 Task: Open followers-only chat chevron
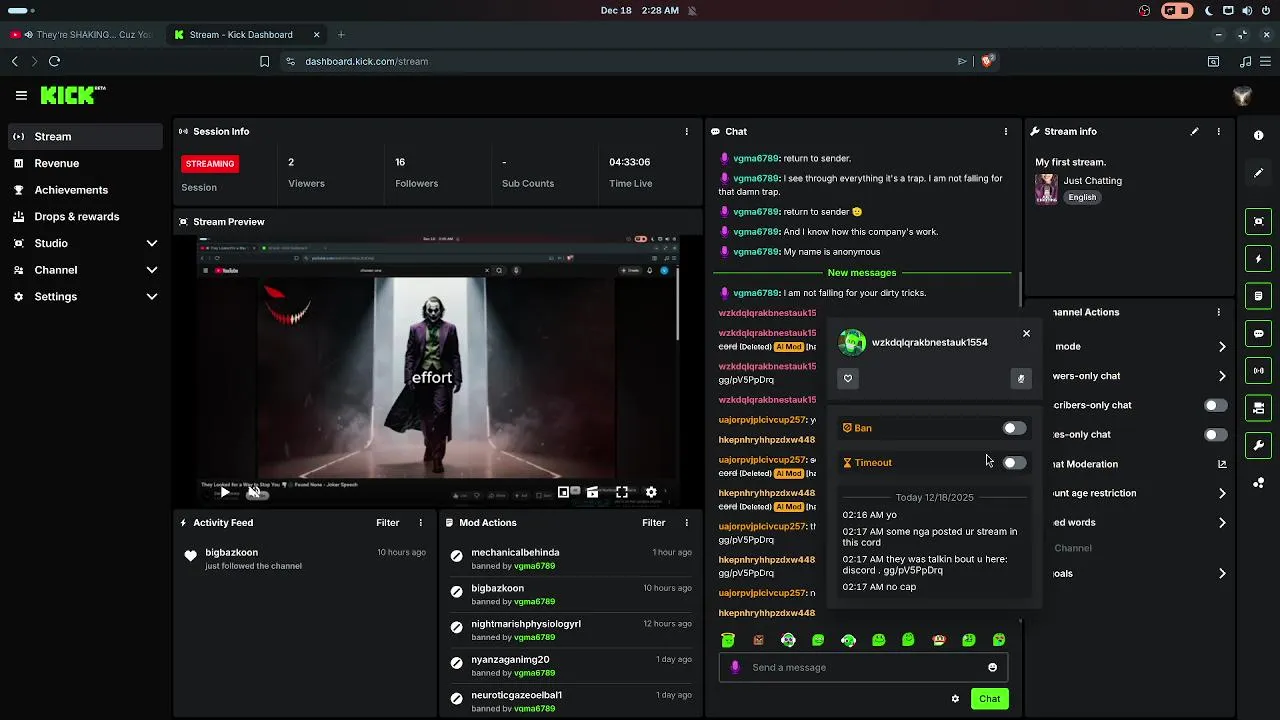pos(1222,376)
